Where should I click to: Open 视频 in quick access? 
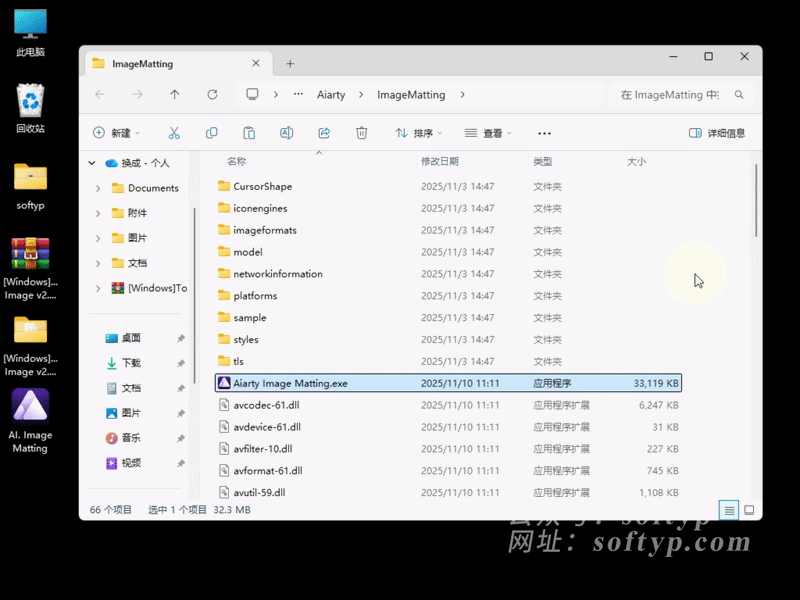click(131, 463)
